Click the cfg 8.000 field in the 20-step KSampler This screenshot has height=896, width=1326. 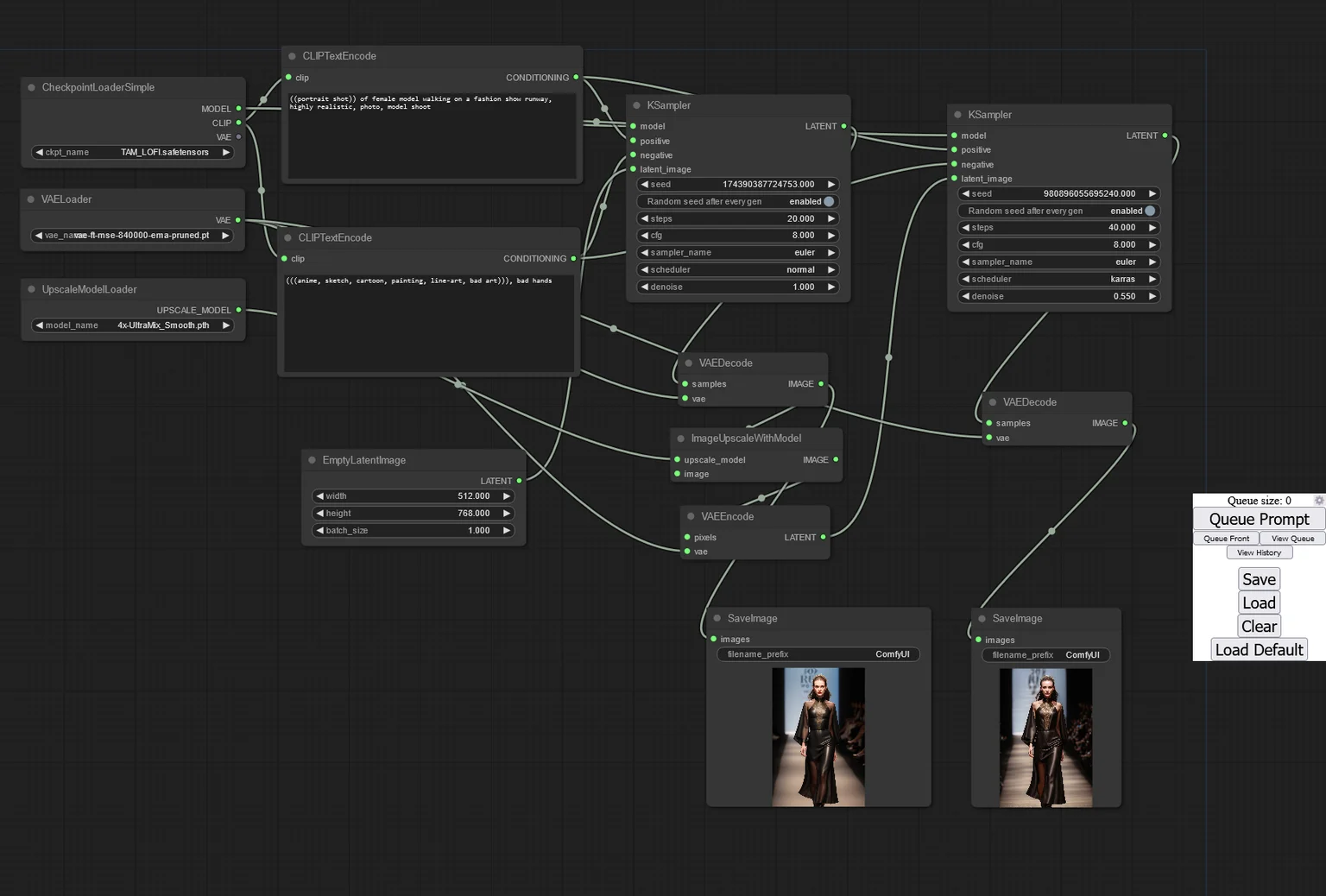click(x=737, y=236)
